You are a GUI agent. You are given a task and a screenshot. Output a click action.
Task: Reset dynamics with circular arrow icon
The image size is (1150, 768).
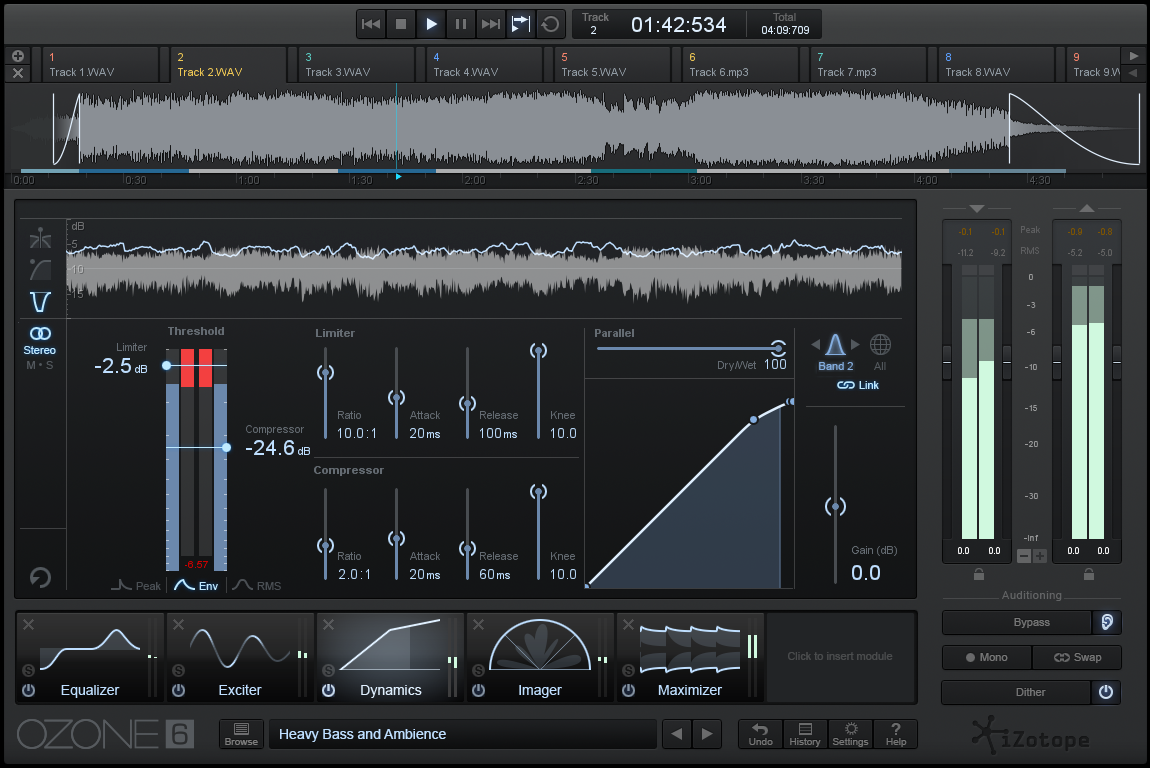pos(41,578)
